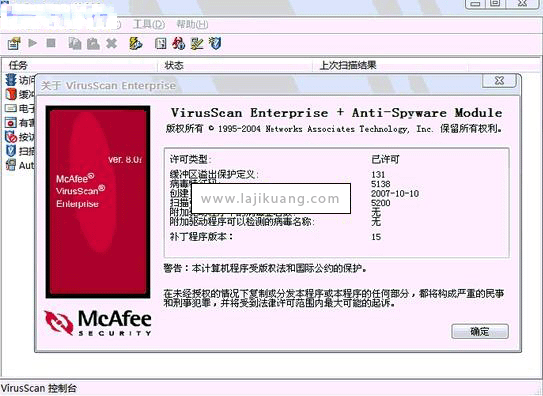Select the access protection task icon in list
The height and width of the screenshot is (396, 543).
click(x=11, y=80)
